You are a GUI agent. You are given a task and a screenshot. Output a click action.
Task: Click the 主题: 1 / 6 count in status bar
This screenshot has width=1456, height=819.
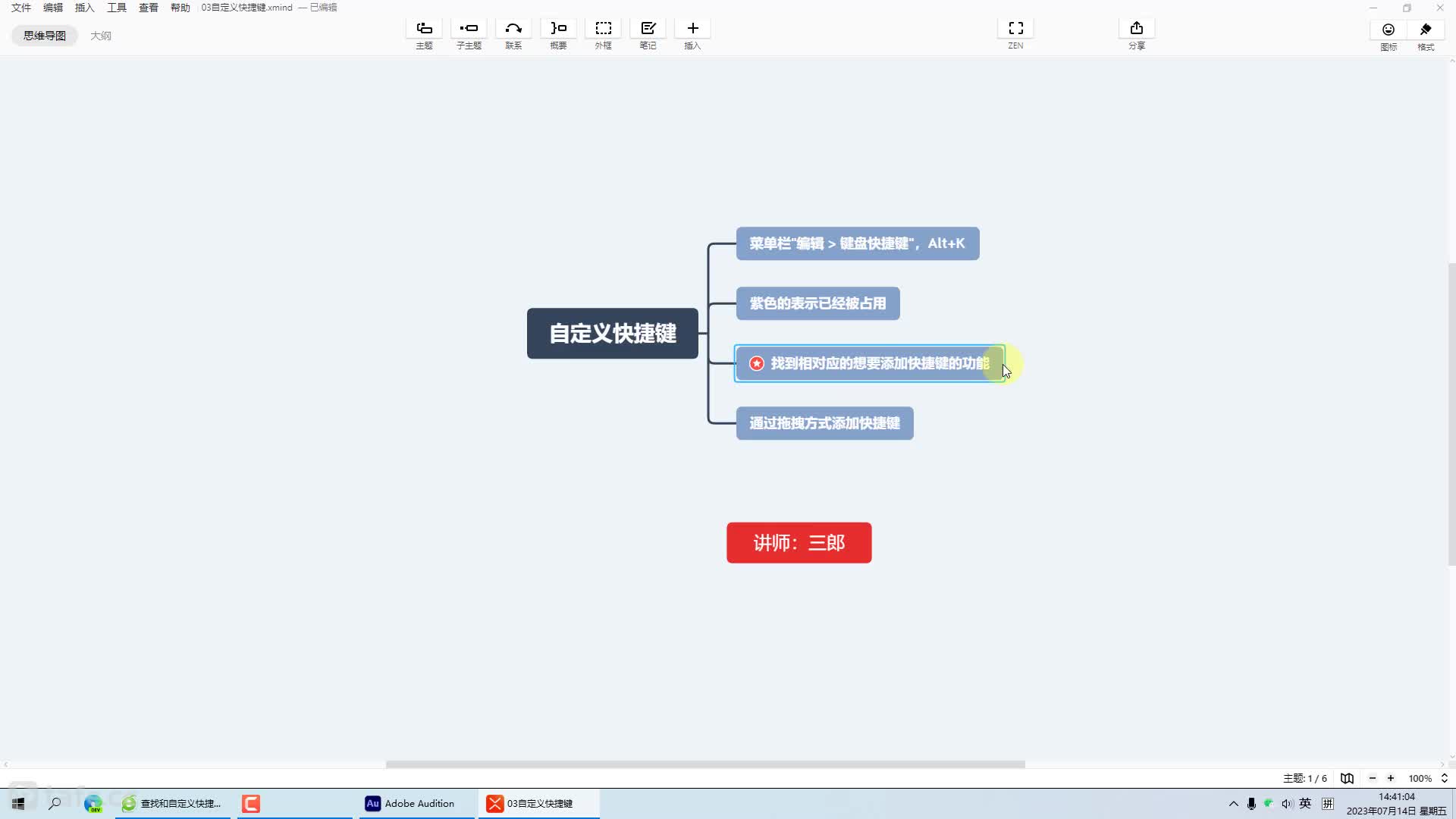pyautogui.click(x=1305, y=778)
